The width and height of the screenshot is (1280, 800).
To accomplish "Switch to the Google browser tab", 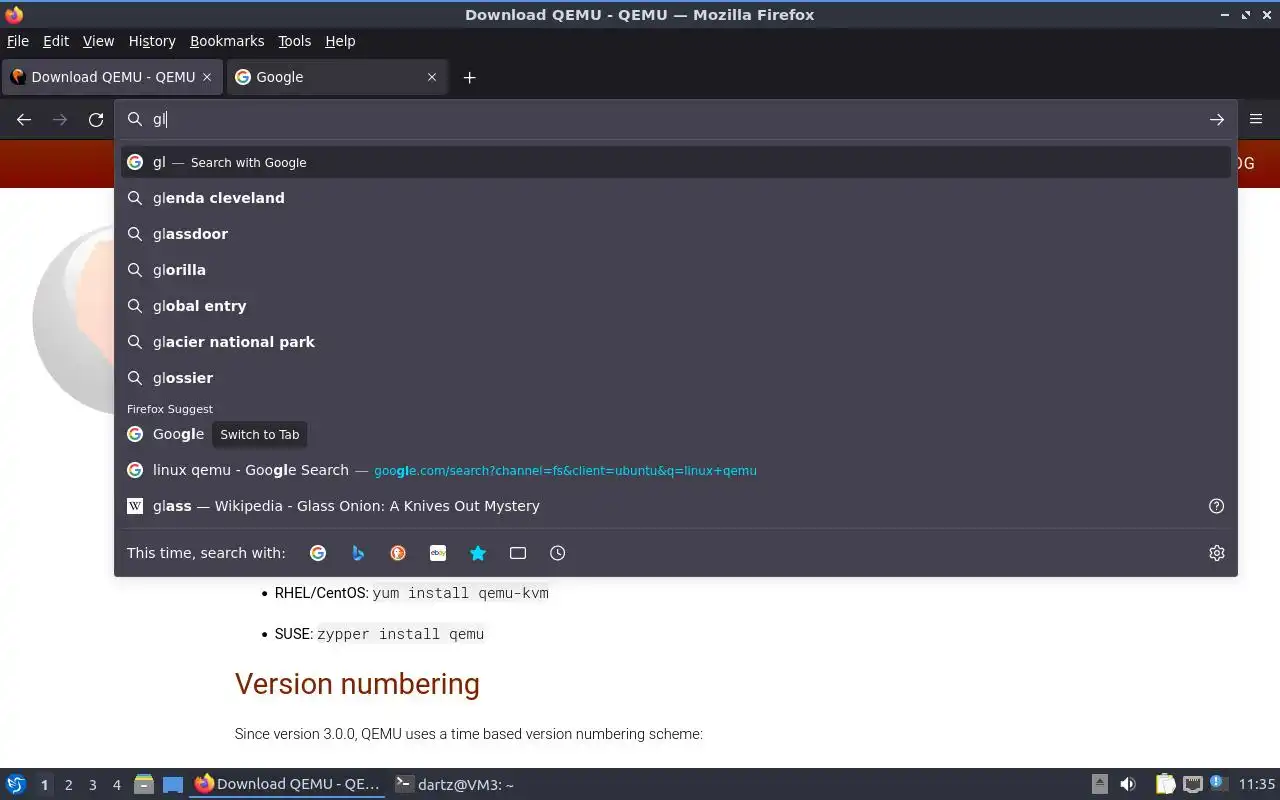I will (x=336, y=77).
